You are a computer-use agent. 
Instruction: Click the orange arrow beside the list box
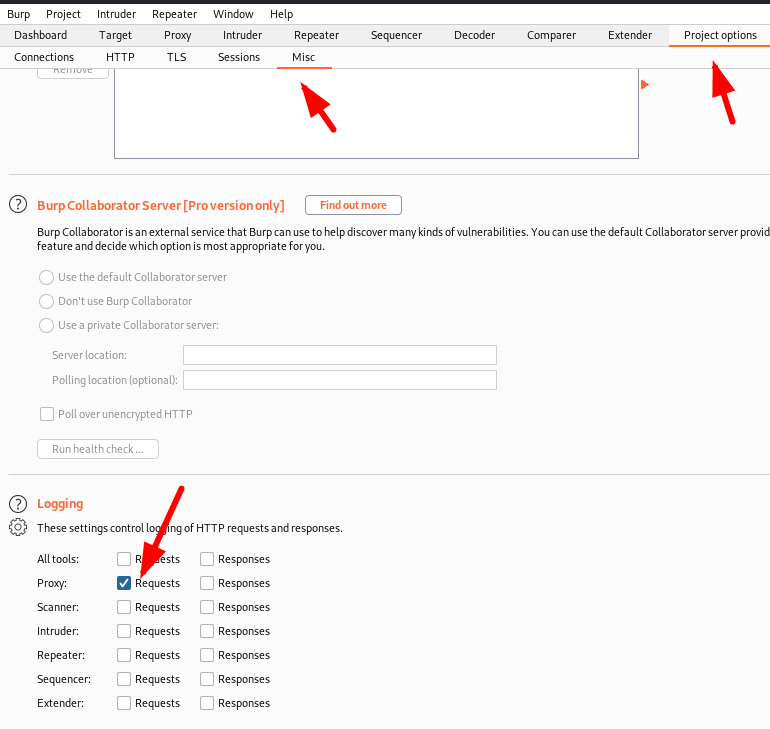(x=645, y=84)
